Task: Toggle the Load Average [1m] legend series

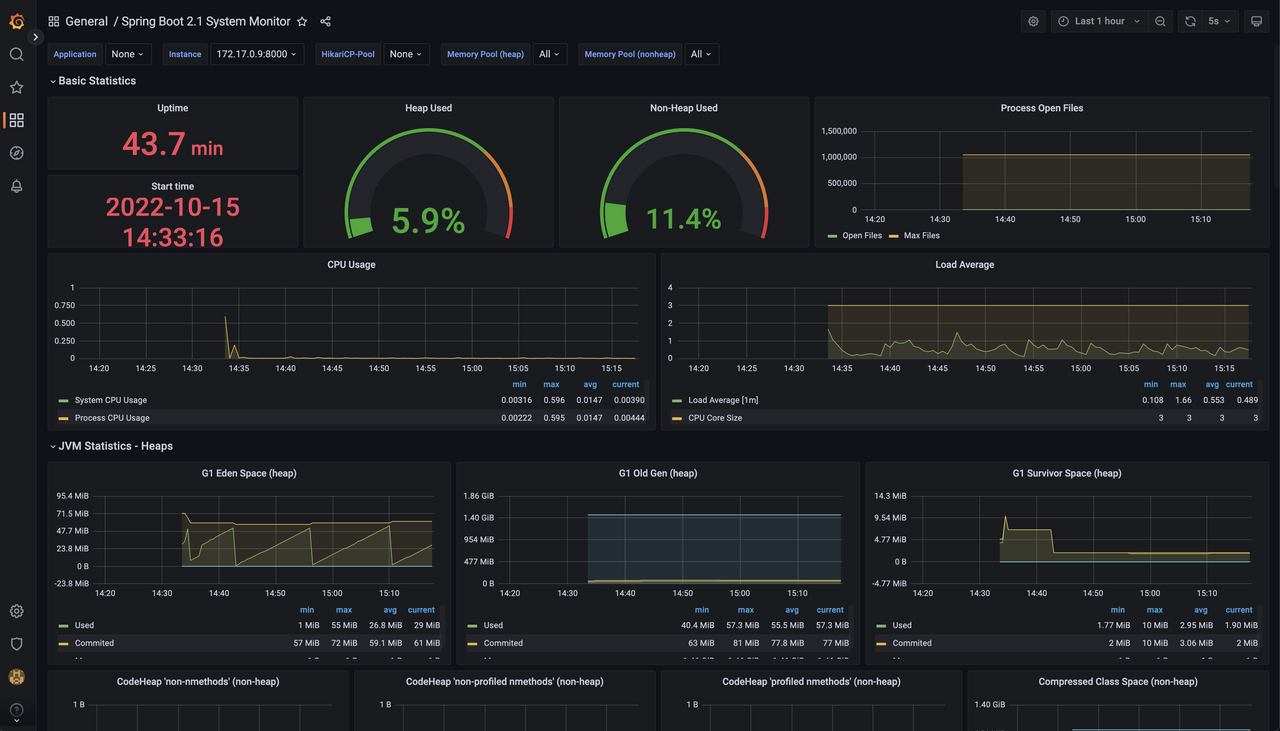Action: tap(723, 400)
